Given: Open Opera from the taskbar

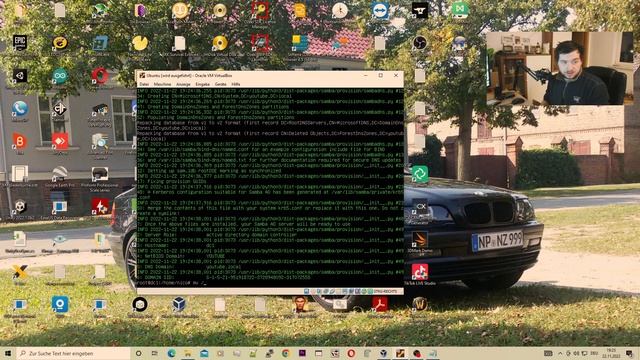Looking at the screenshot, I should [x=351, y=353].
